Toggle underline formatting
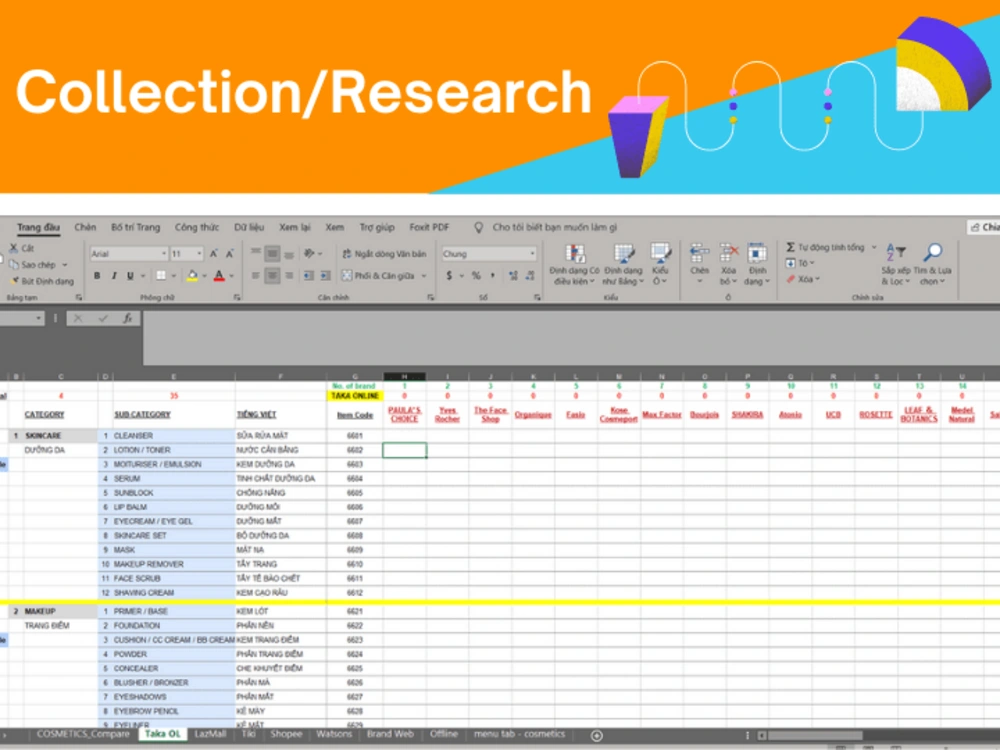 130,276
